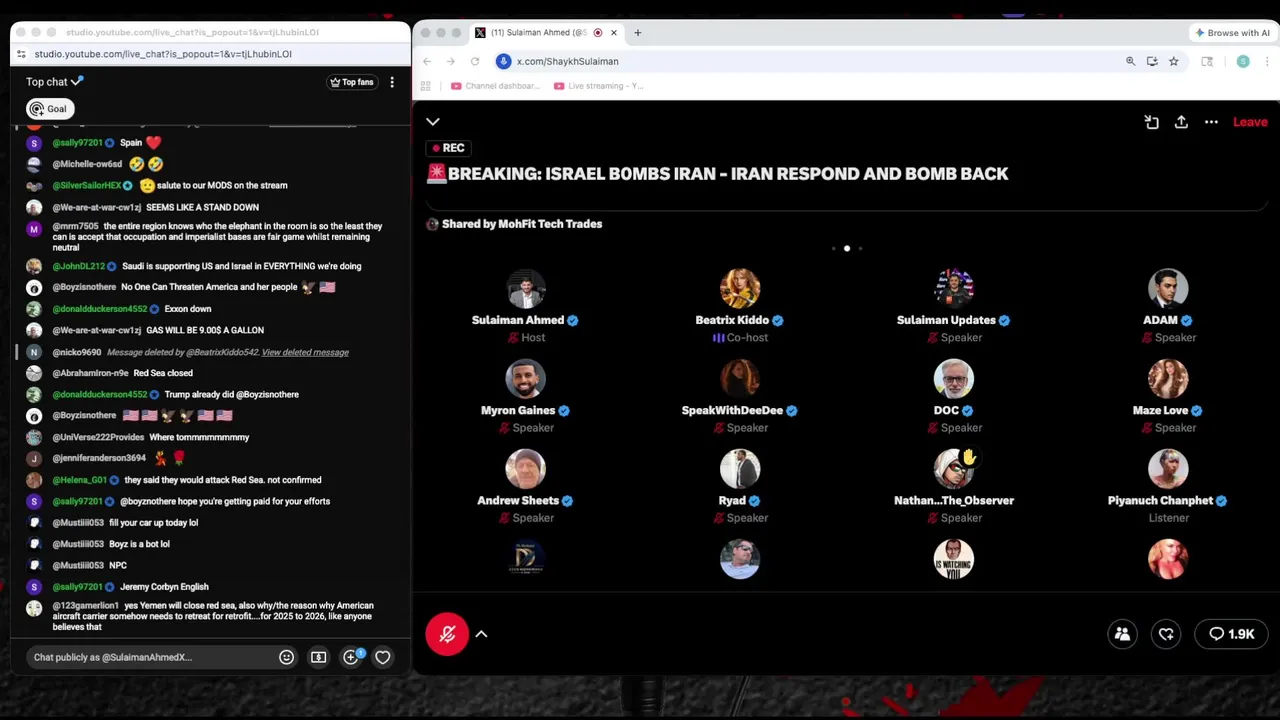Click the tab search icon beside profile avatar
The image size is (1280, 720).
1208,61
